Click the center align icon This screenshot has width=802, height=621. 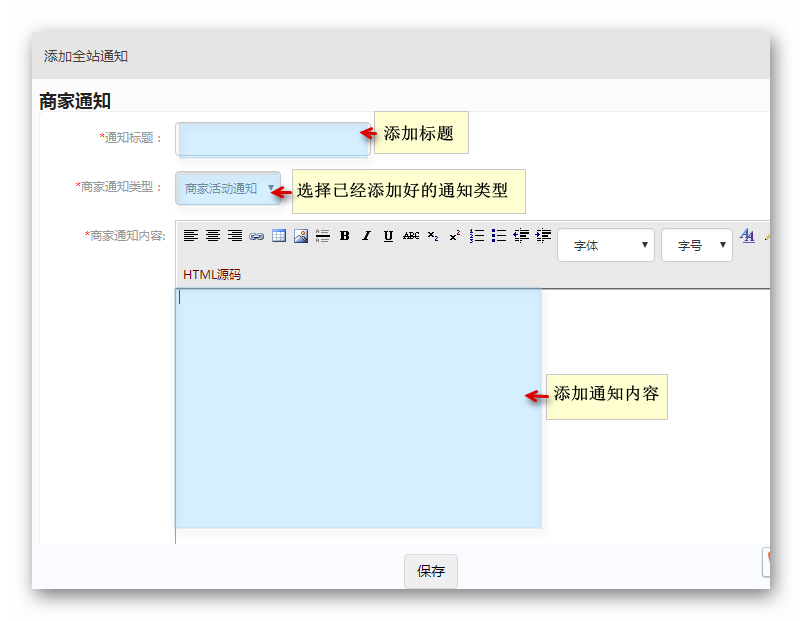(x=213, y=235)
